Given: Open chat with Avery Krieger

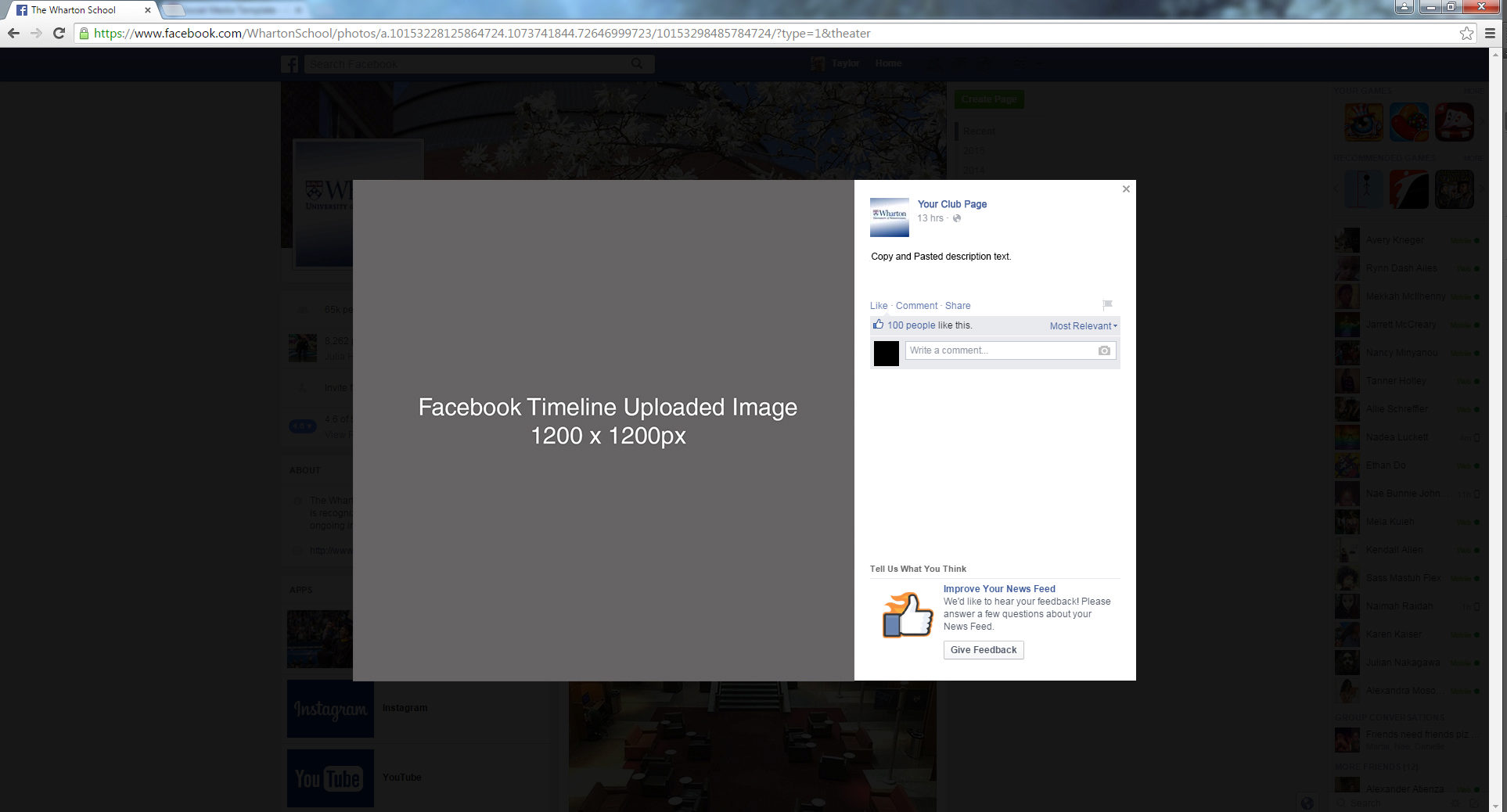Looking at the screenshot, I should click(x=1408, y=240).
